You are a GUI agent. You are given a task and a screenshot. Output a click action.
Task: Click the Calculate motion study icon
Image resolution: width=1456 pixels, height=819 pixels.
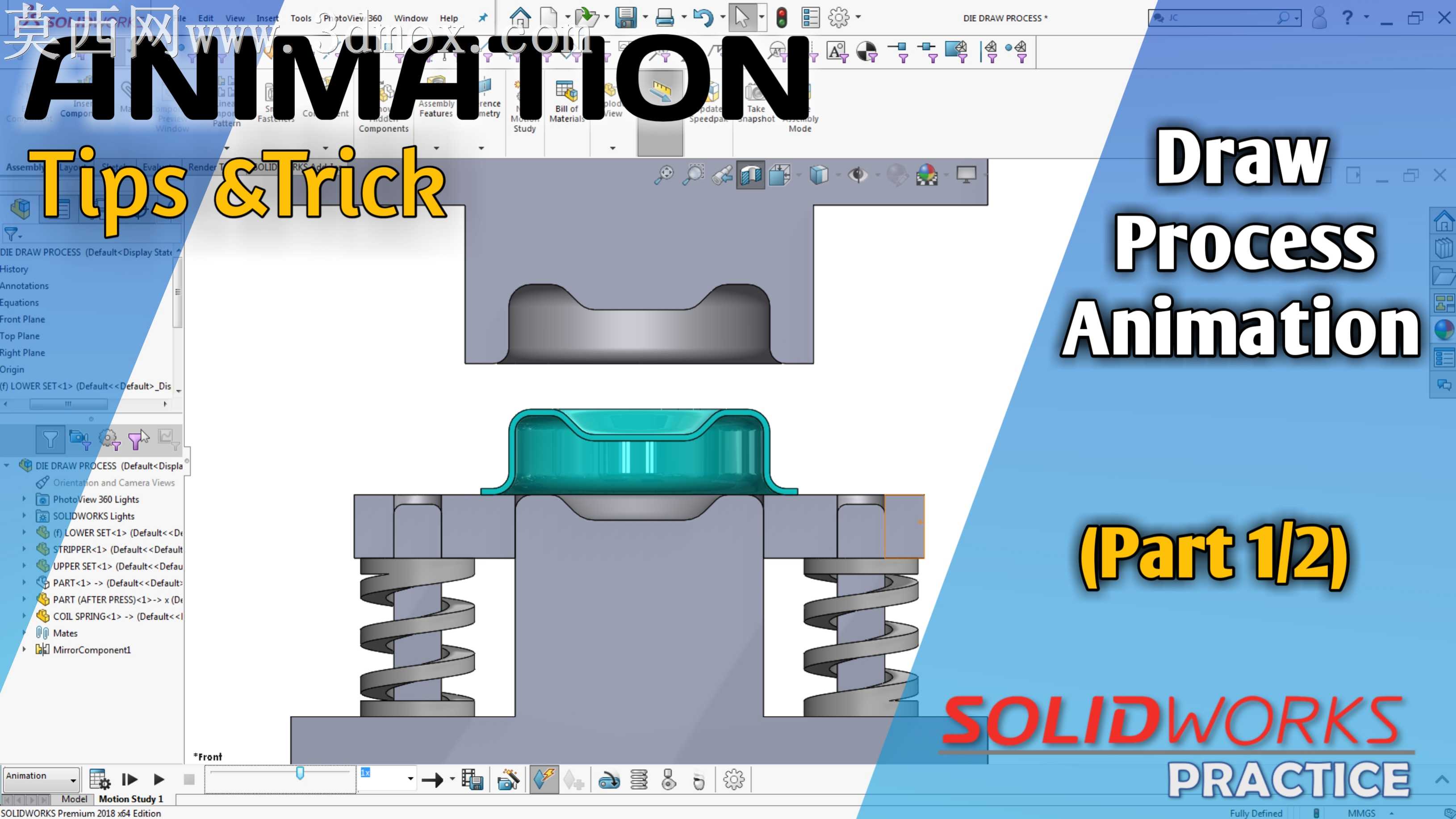click(x=100, y=779)
